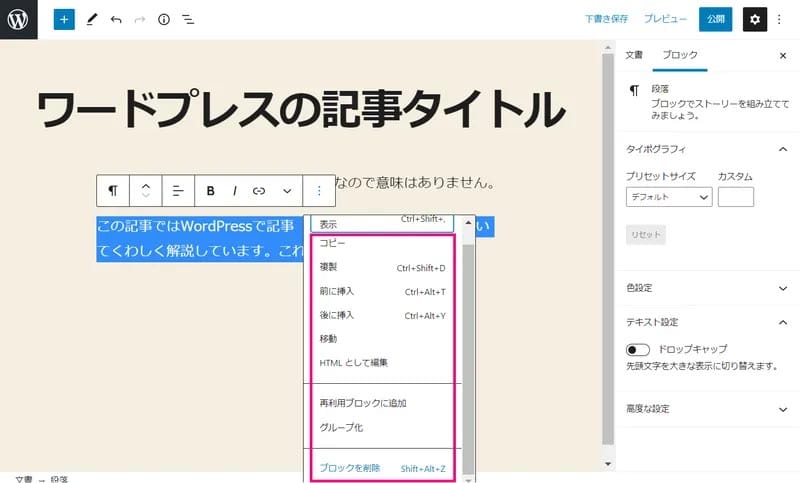
Task: Open settings with the gear icon
Action: (x=755, y=19)
